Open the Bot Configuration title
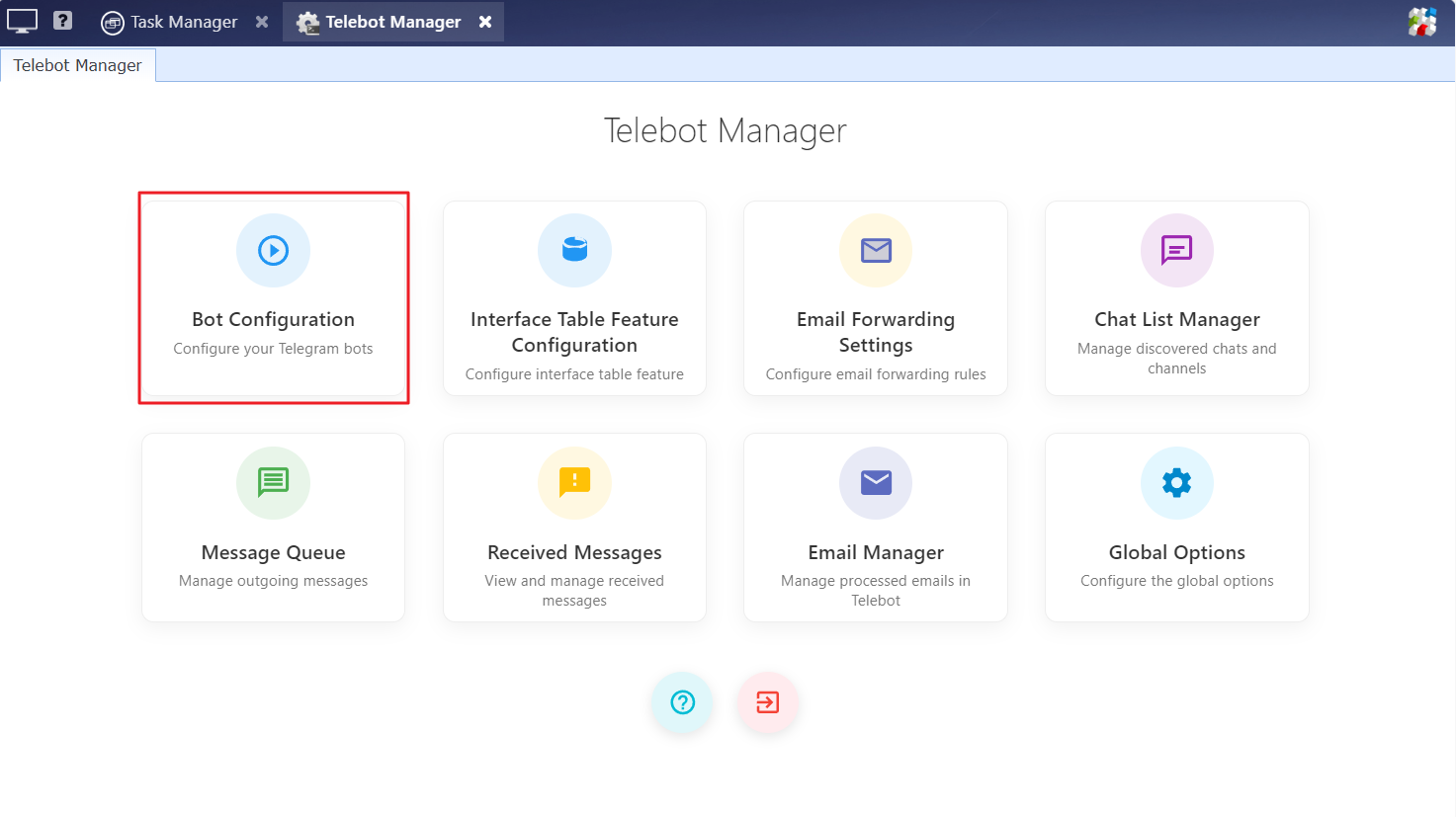1456x817 pixels. (x=273, y=319)
